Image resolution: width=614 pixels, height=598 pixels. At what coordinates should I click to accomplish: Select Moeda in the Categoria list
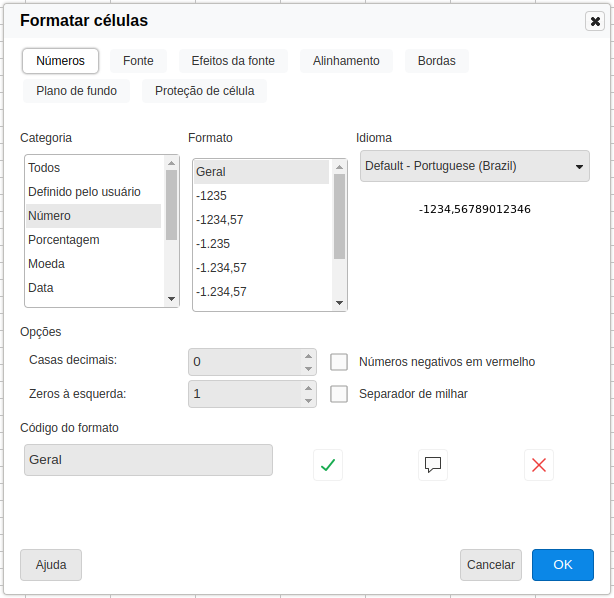pos(47,264)
